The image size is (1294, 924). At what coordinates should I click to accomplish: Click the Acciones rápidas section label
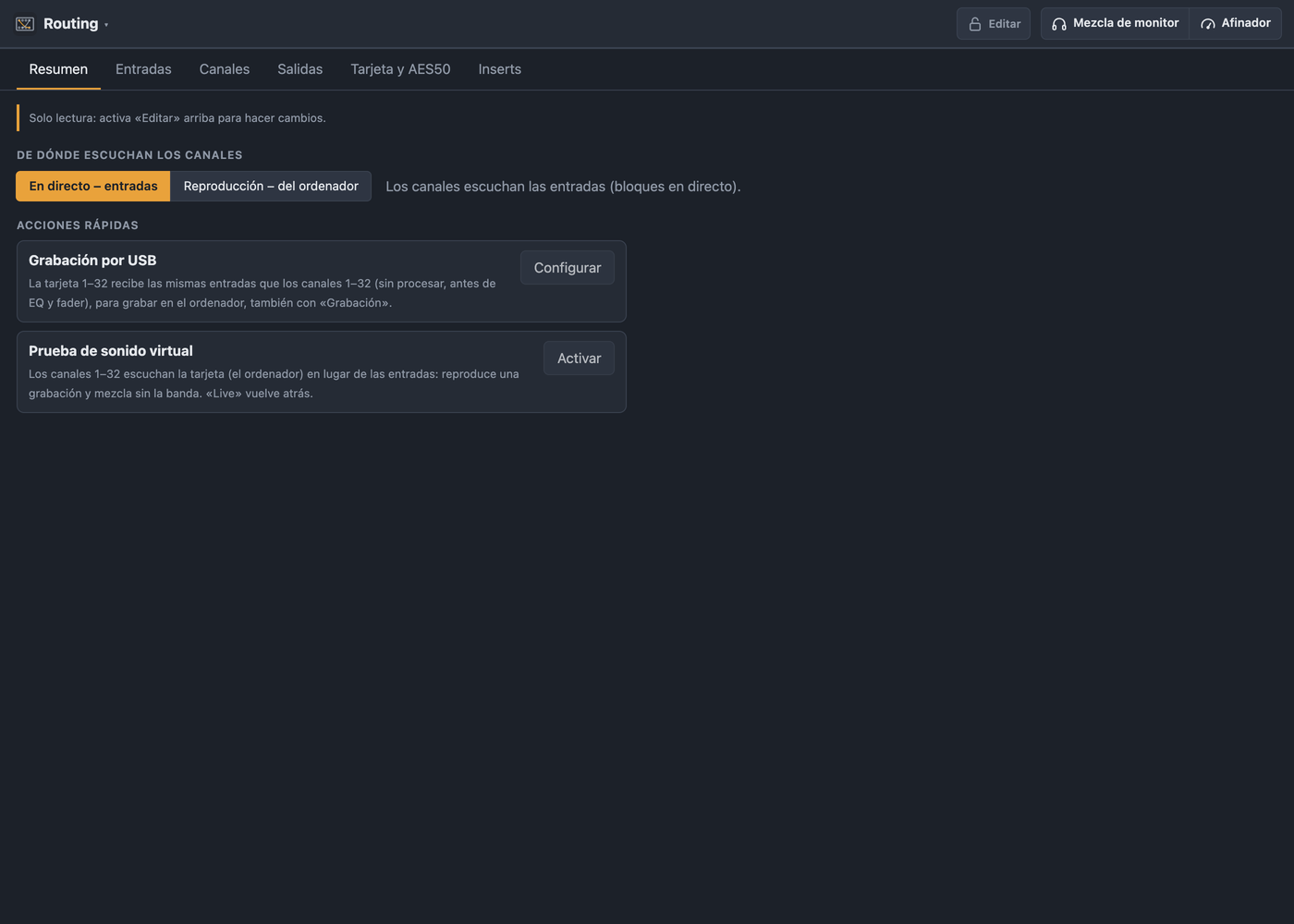point(78,225)
